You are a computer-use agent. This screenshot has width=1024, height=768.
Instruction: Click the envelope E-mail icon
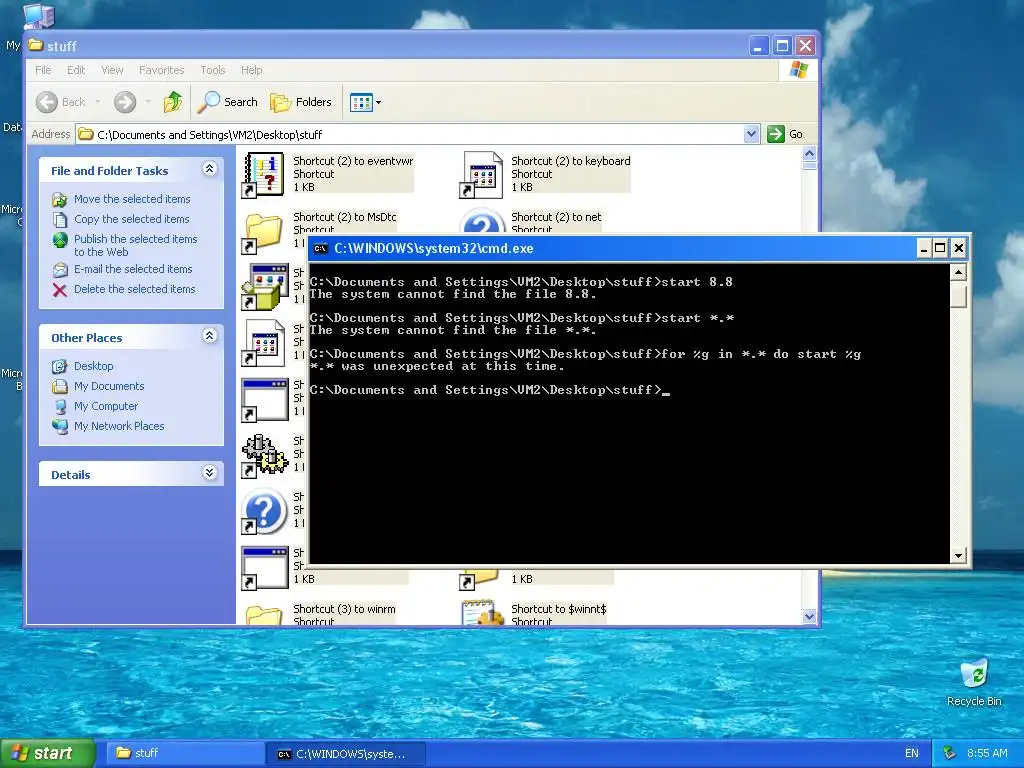[x=60, y=270]
